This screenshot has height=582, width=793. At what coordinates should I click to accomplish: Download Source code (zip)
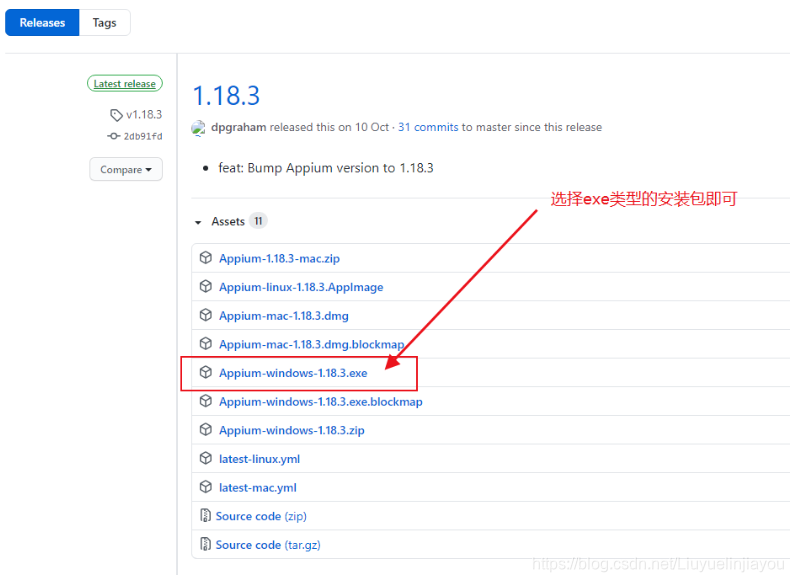point(261,516)
